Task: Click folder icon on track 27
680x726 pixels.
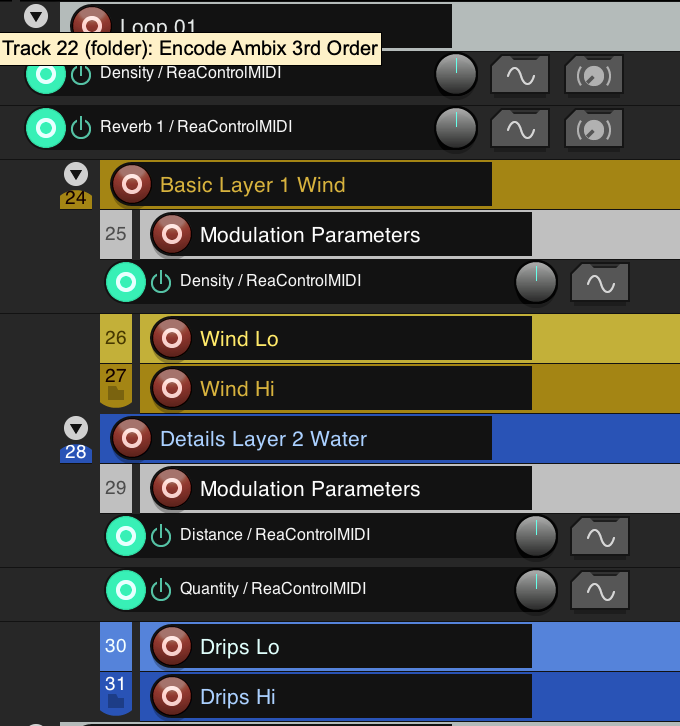Action: pos(116,394)
